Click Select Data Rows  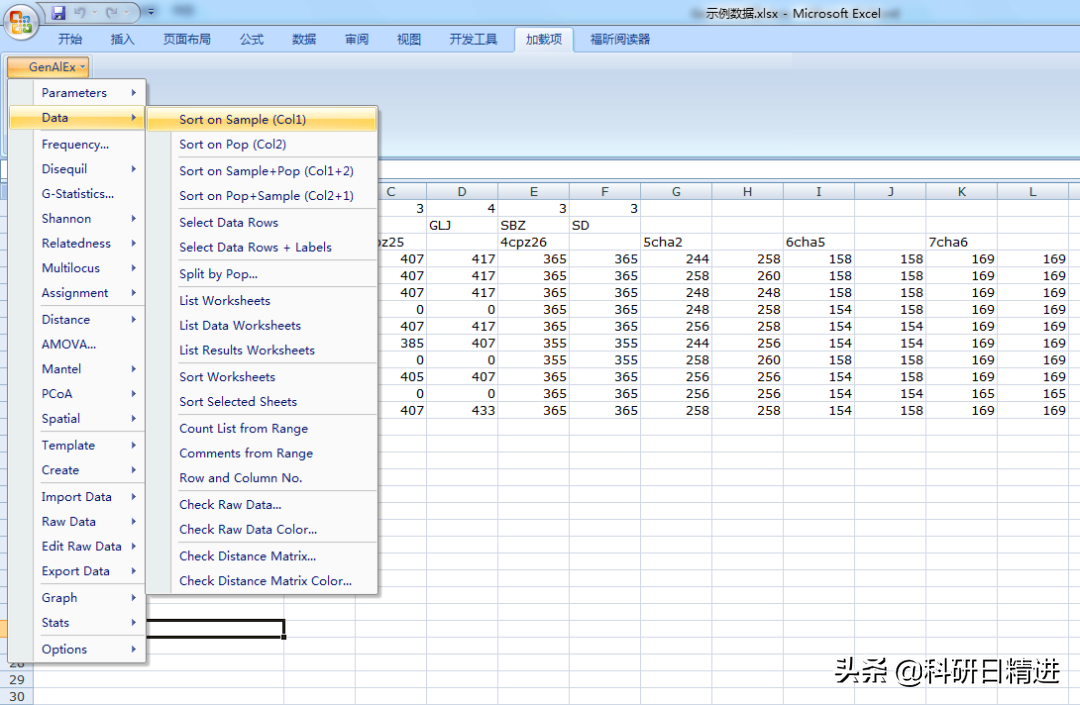pos(262,222)
